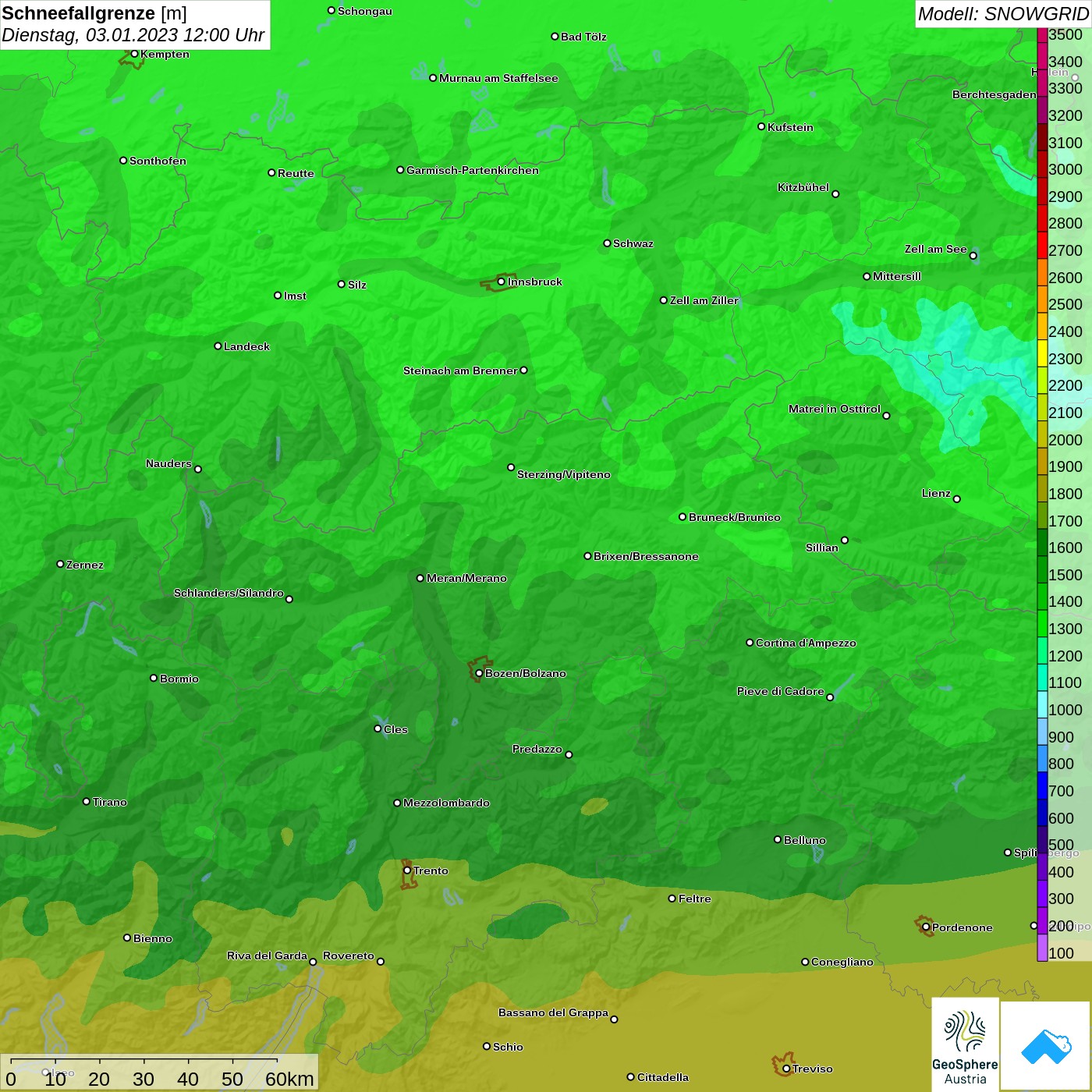Click the 2300 m yellow legend swatch

click(x=1042, y=353)
